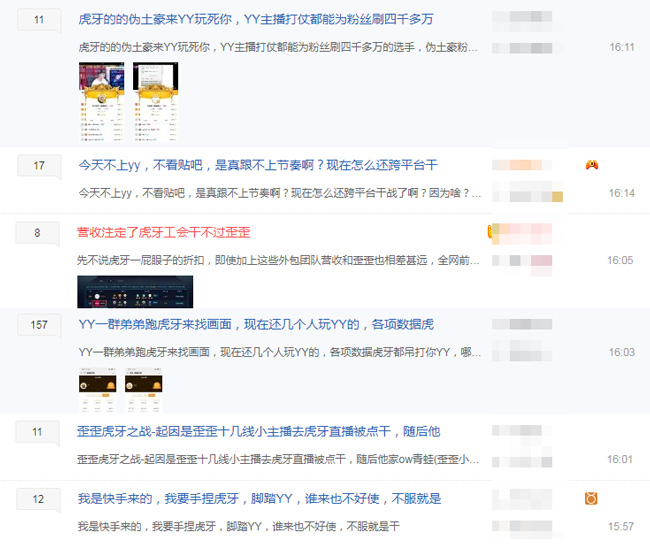Click the 8 reply count box
This screenshot has width=650, height=544.
(x=37, y=233)
